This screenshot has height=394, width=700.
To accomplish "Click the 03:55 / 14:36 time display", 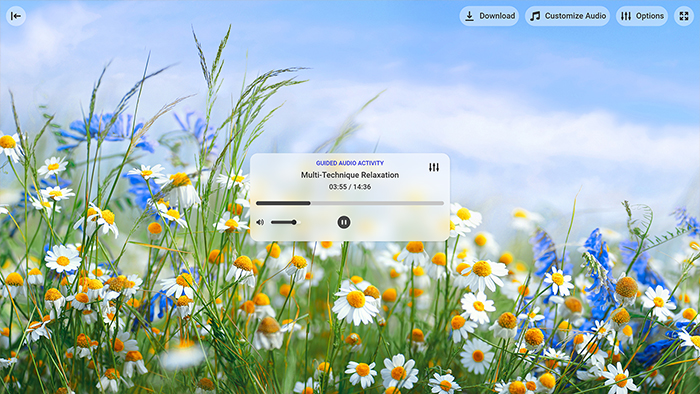I will [350, 187].
